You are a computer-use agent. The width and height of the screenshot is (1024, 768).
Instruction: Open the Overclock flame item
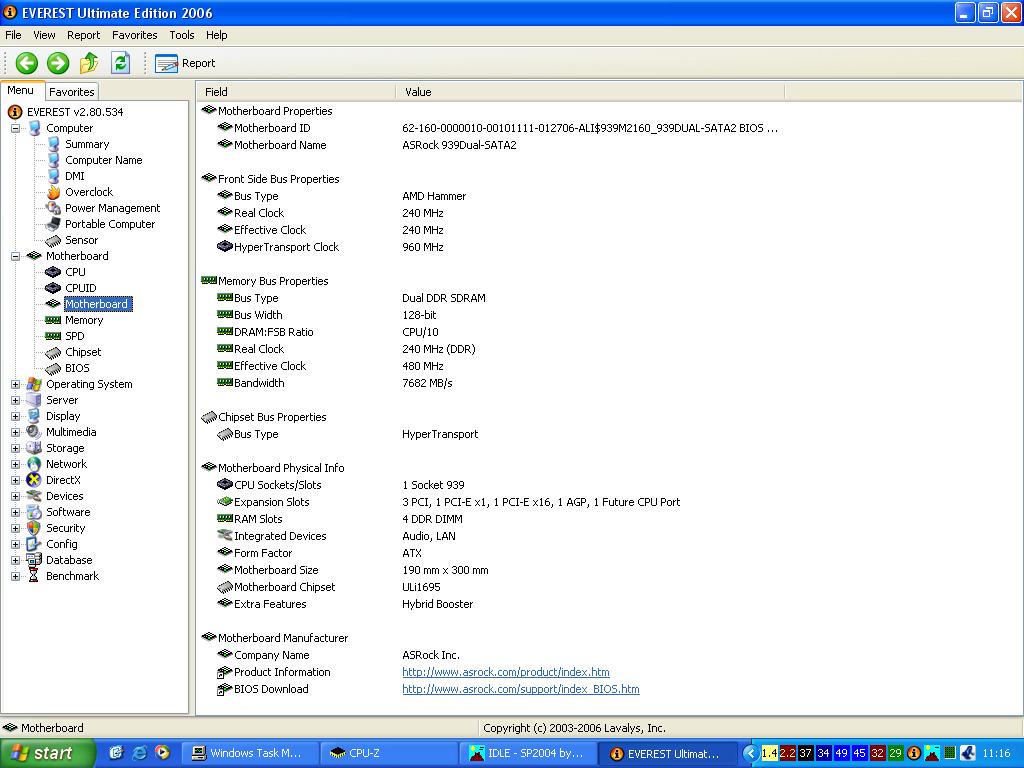coord(89,192)
